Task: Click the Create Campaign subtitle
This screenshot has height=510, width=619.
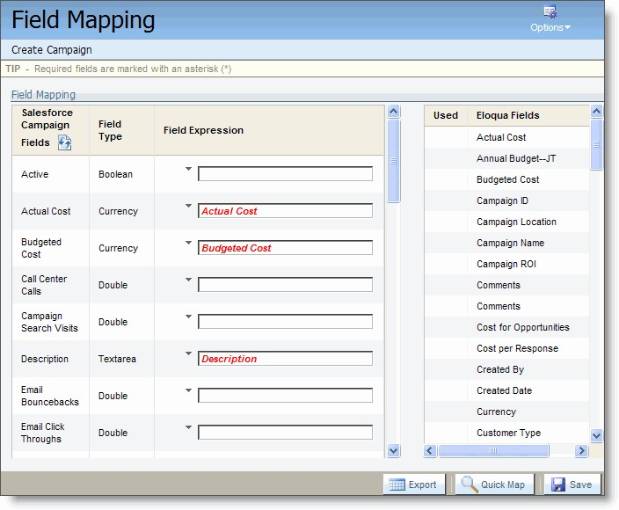Action: [52, 50]
